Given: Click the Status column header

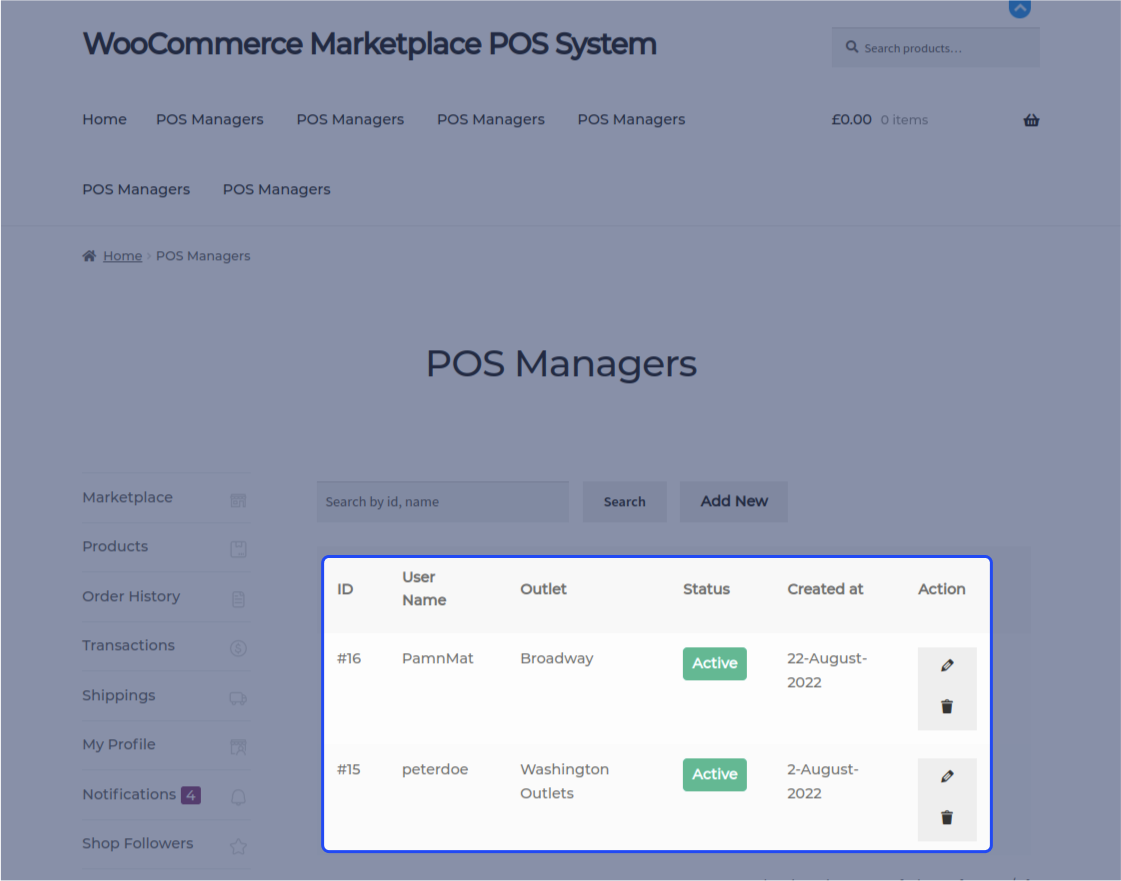Looking at the screenshot, I should pyautogui.click(x=706, y=589).
